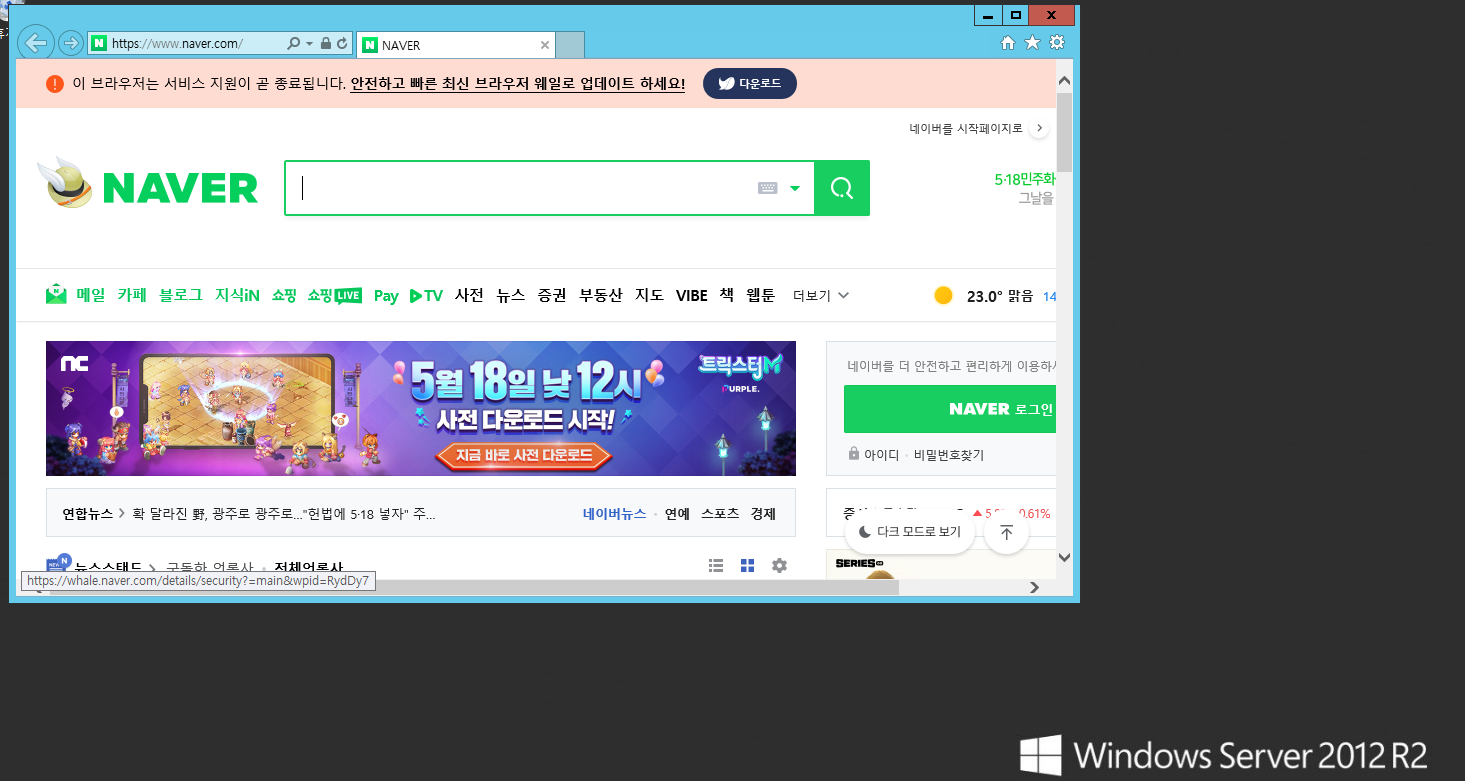Click the 23.0° 맑음 weather text

point(1000,296)
